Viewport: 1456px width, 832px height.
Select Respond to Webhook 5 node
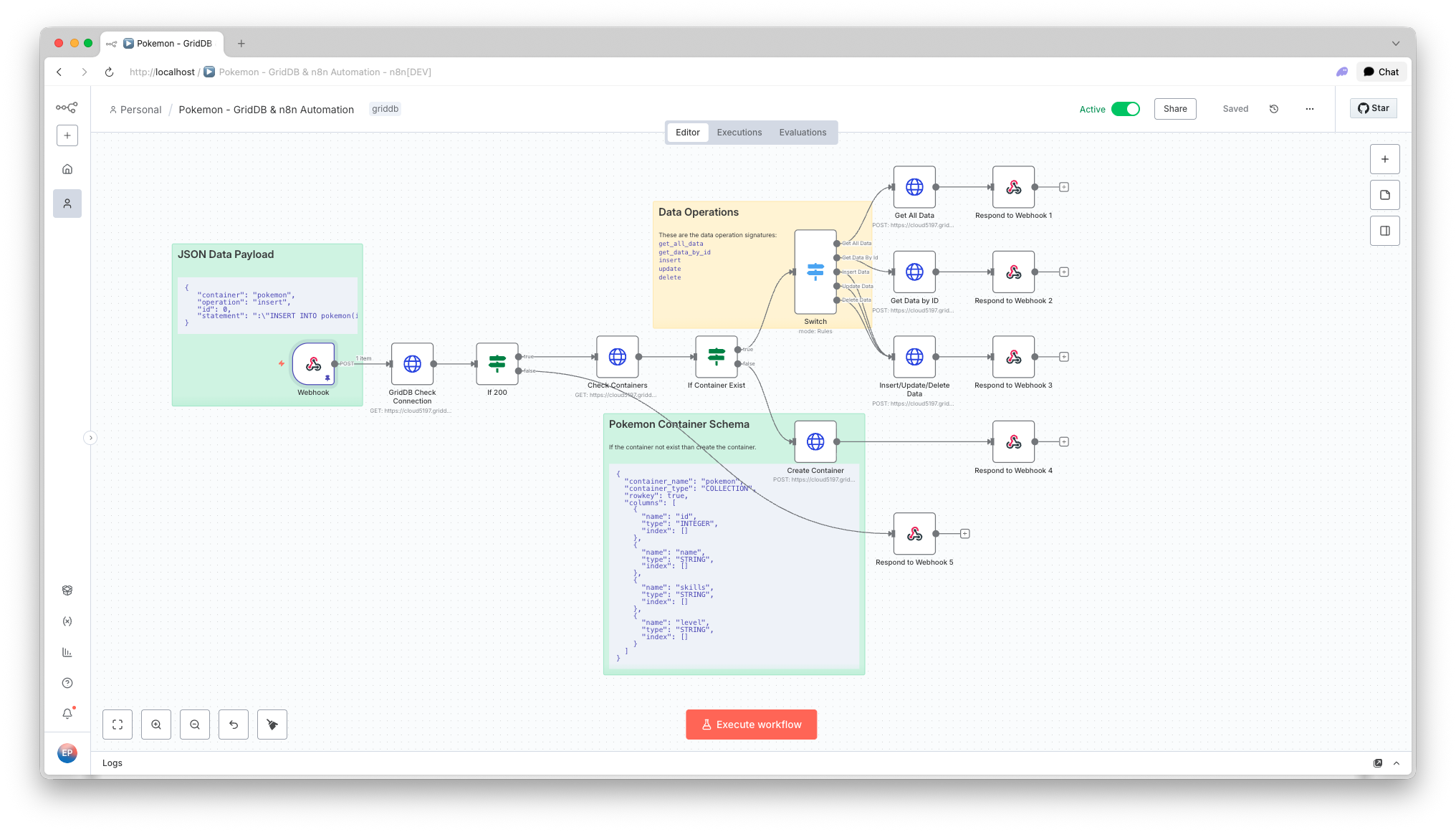(914, 534)
